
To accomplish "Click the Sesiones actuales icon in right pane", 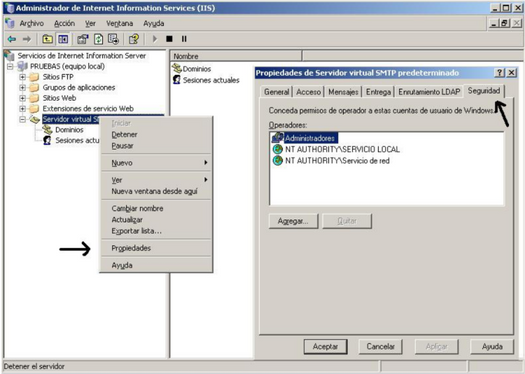I will 176,80.
